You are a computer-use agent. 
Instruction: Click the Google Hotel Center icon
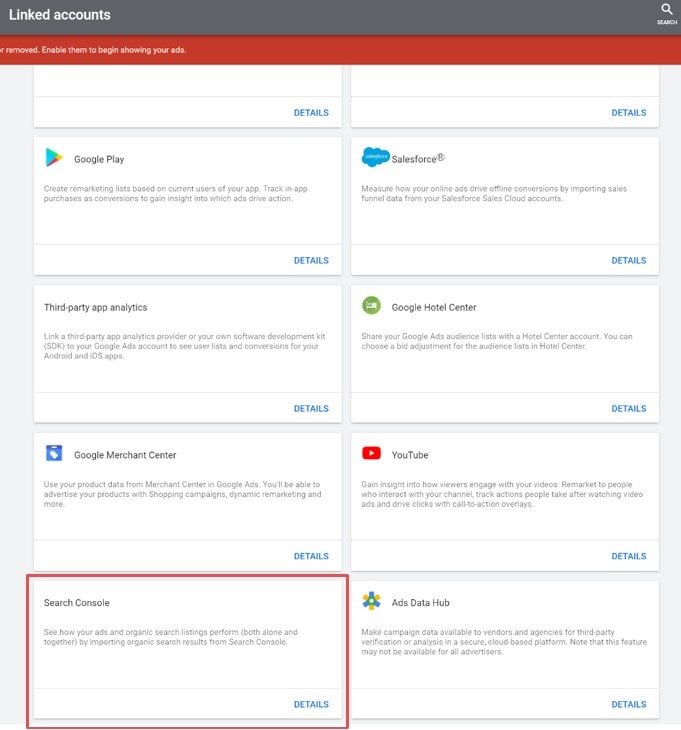coord(372,306)
